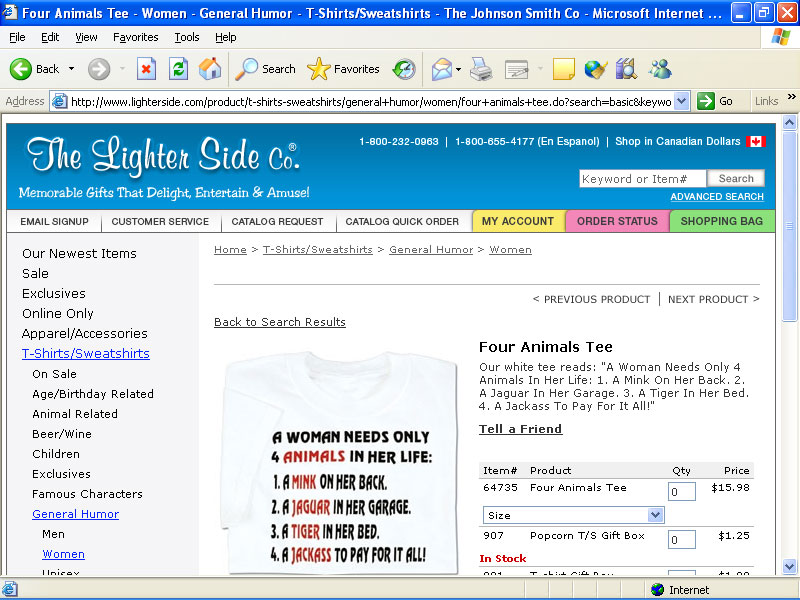Click the green Back arrow icon

click(21, 69)
